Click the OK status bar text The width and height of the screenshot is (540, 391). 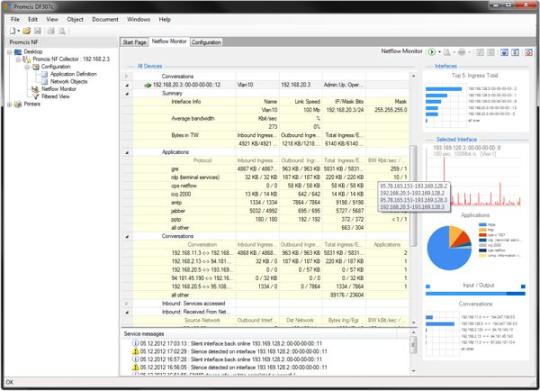10,382
